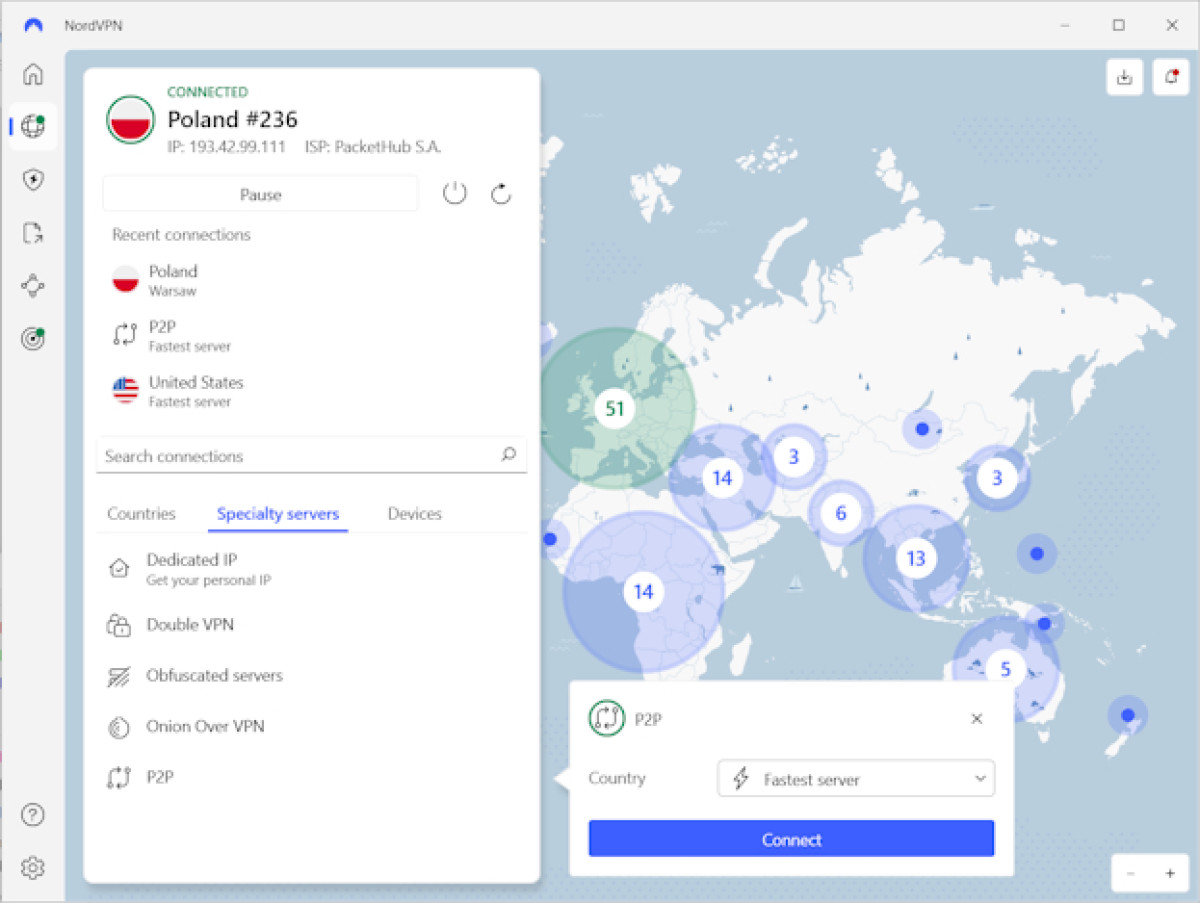Click the map cluster showing 6
The image size is (1200, 903).
tap(840, 513)
